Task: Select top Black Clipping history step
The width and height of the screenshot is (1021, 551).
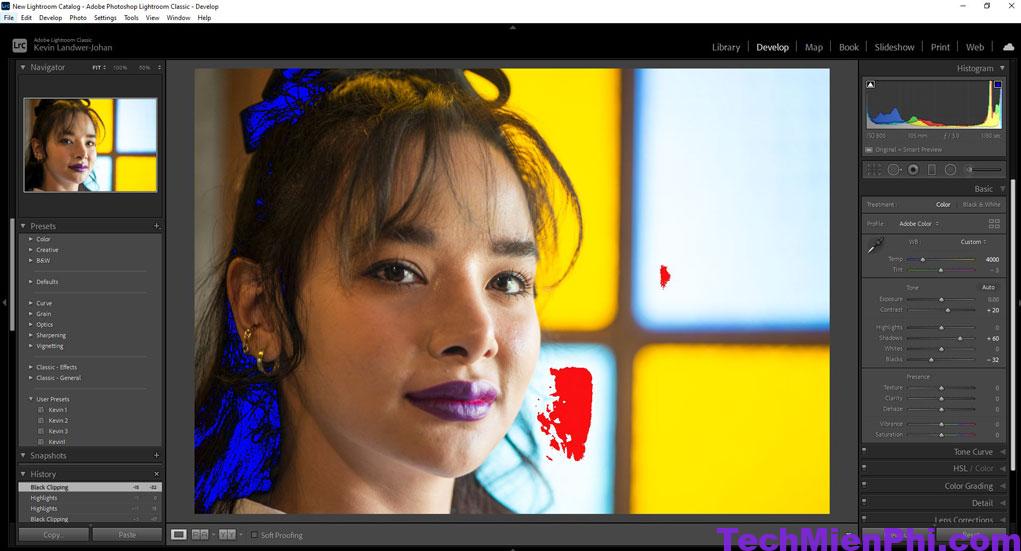Action: (x=90, y=487)
